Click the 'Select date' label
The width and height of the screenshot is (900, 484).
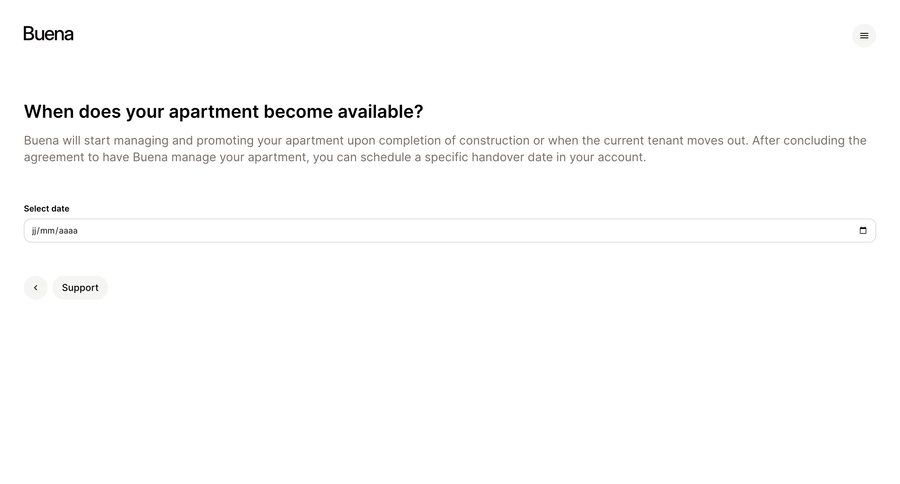click(46, 208)
